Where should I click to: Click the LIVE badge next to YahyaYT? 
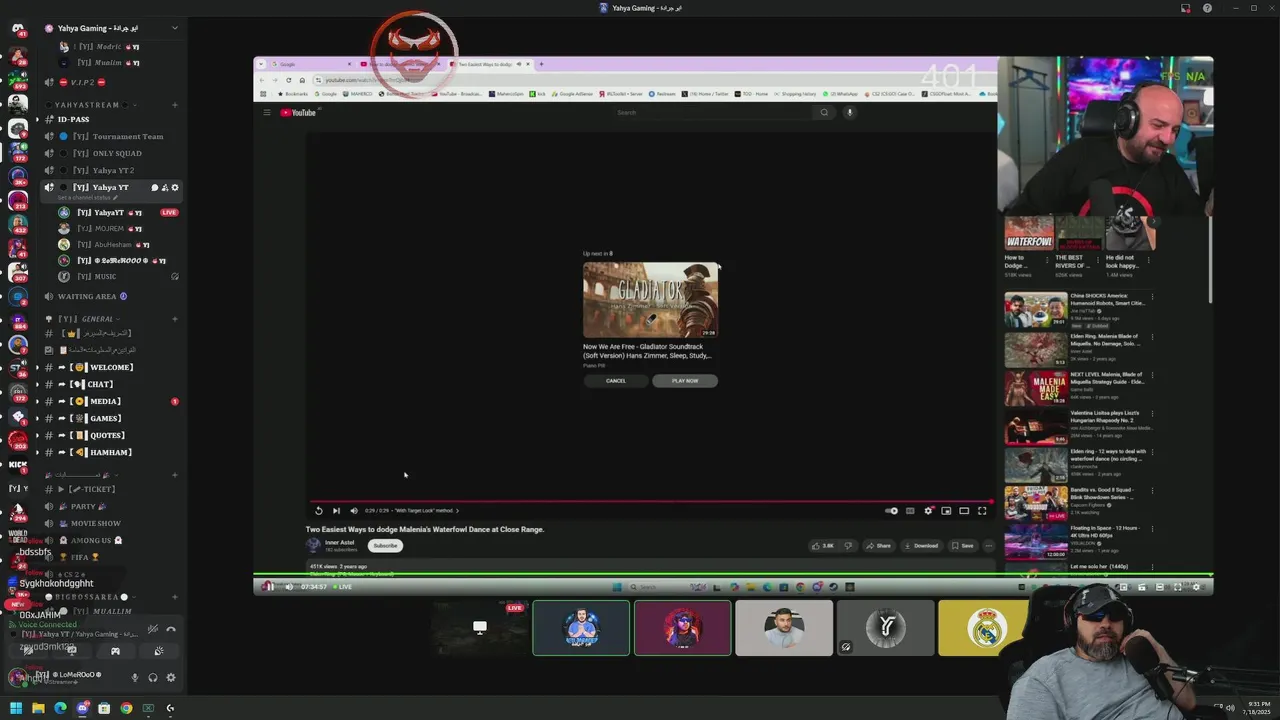tap(169, 213)
